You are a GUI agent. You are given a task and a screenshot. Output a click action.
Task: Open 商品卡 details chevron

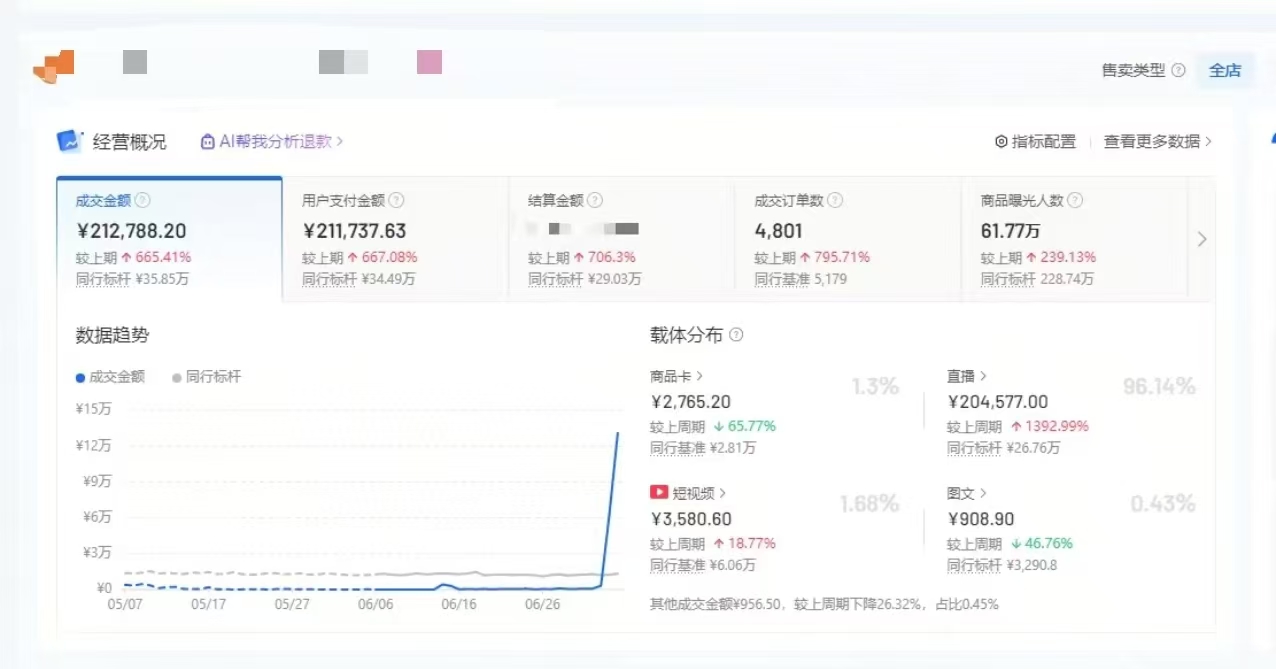click(699, 376)
